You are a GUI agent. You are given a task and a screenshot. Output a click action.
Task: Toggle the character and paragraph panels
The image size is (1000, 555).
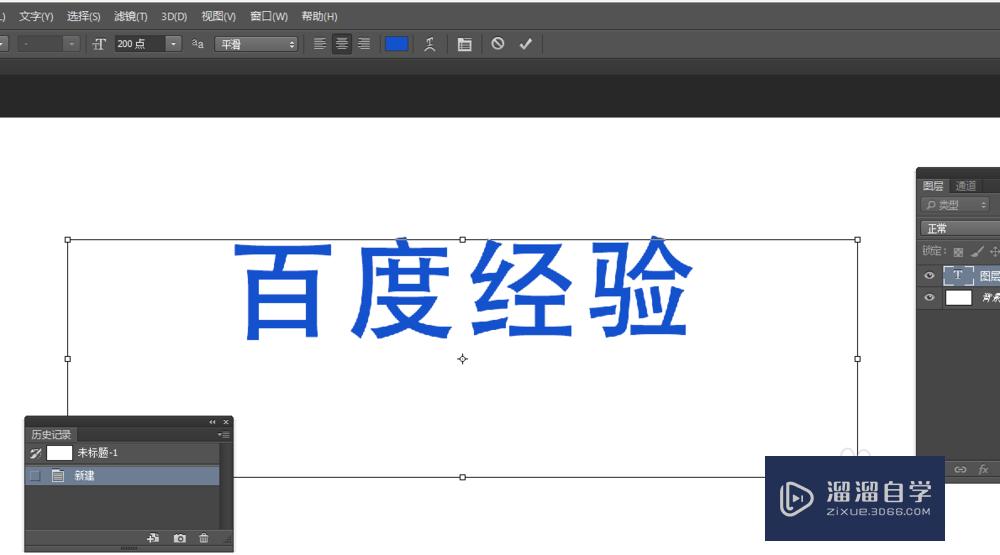(464, 44)
